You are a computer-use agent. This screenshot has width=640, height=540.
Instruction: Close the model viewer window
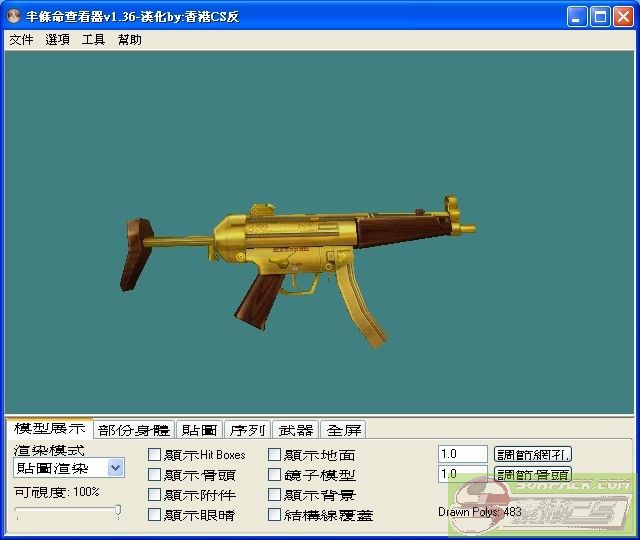(x=623, y=17)
